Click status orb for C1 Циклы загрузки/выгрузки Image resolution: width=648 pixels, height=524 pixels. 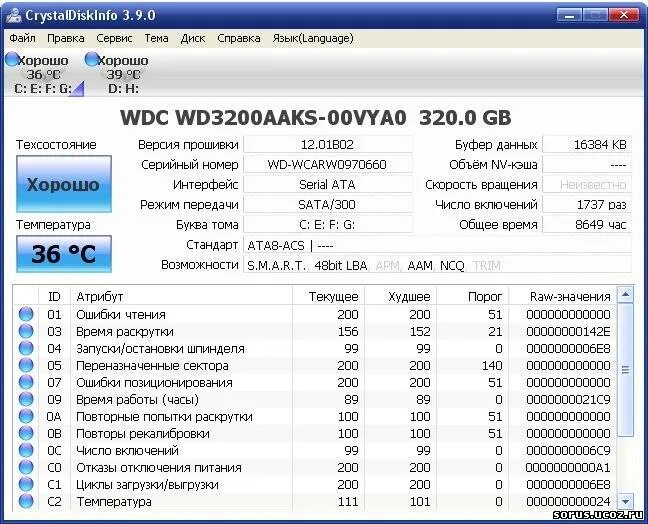26,484
